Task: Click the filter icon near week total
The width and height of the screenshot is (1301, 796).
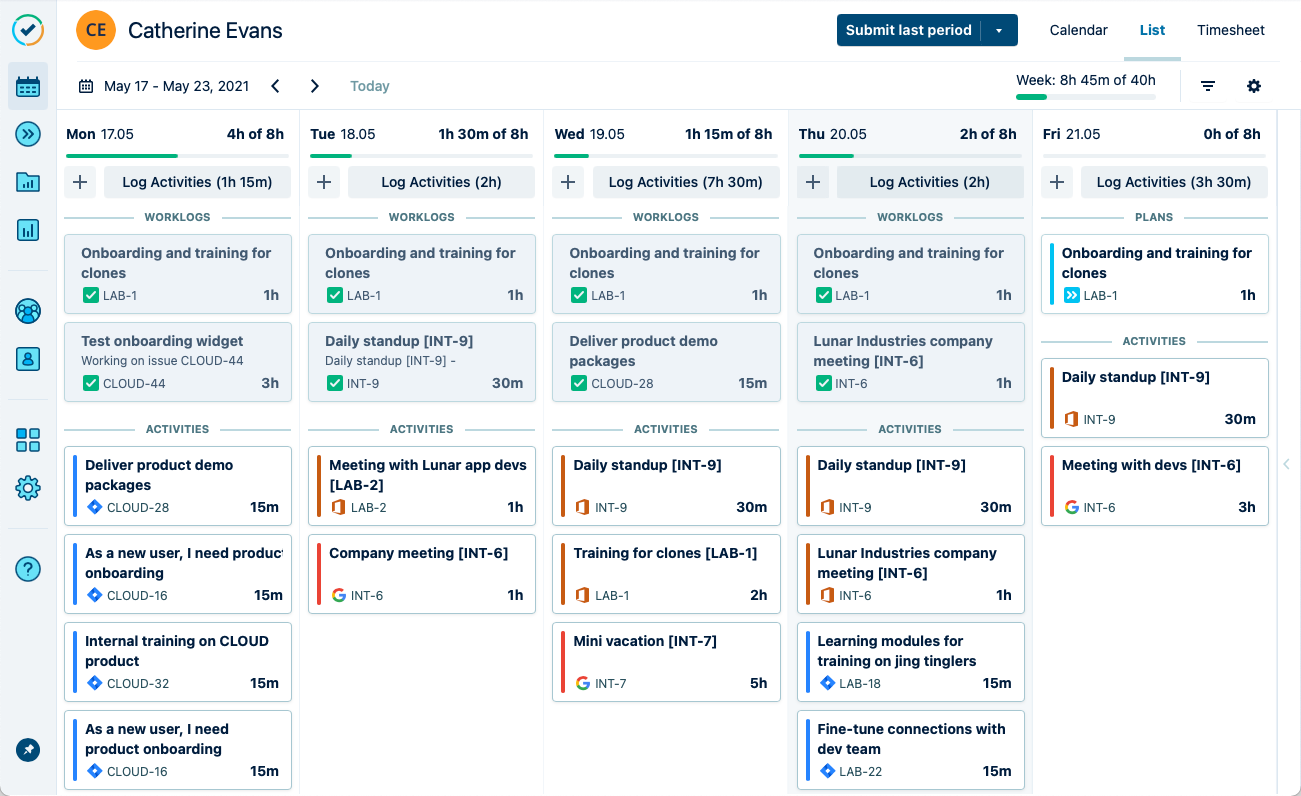Action: point(1208,86)
